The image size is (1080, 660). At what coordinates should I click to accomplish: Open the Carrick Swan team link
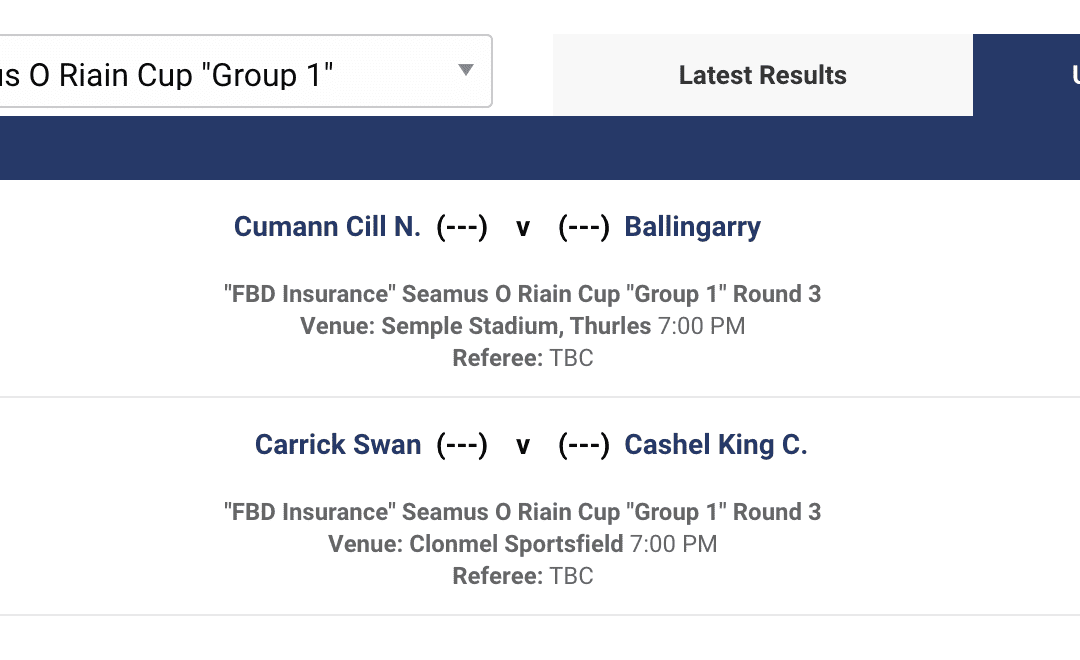pos(338,445)
